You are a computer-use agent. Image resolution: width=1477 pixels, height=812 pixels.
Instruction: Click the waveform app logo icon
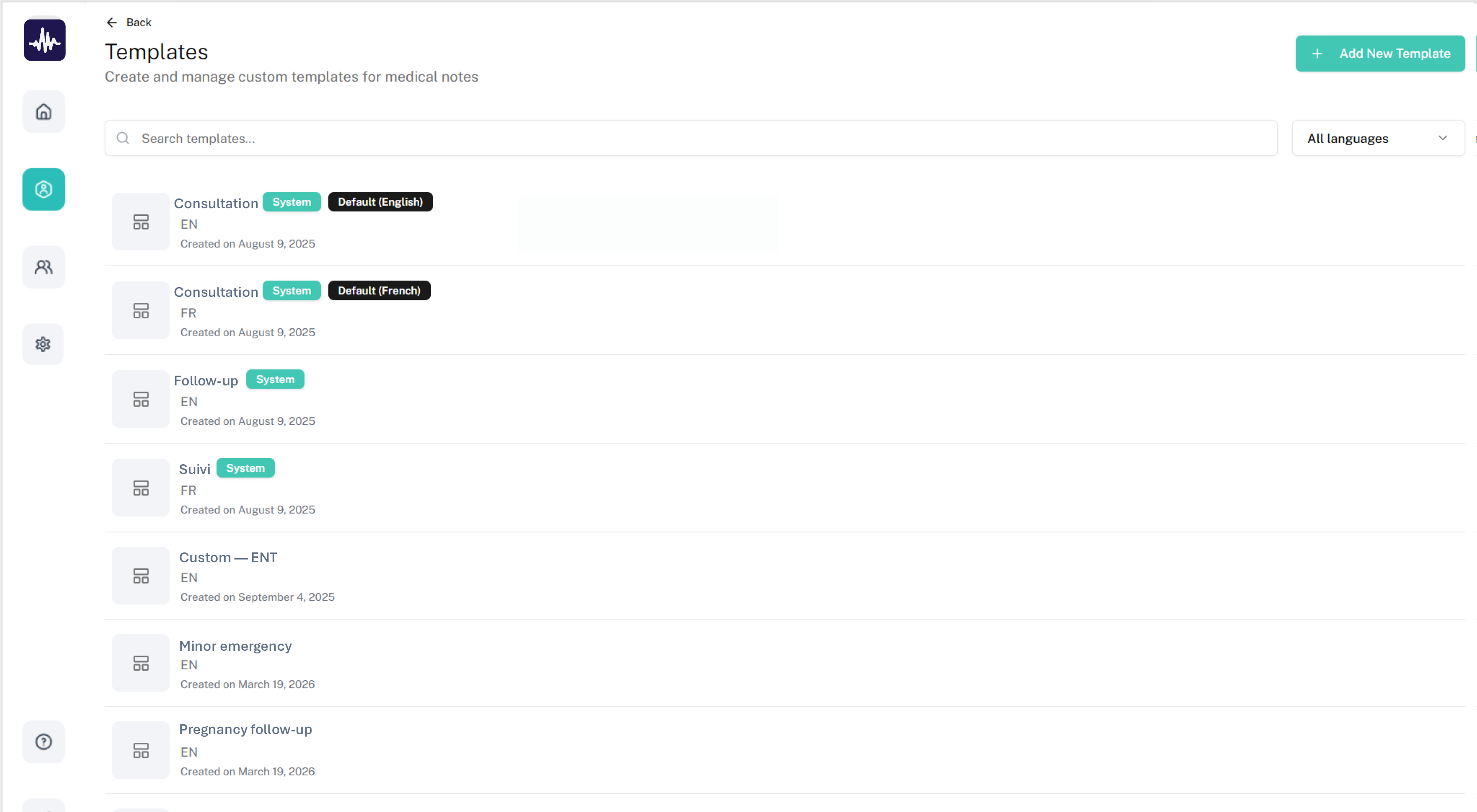point(44,40)
